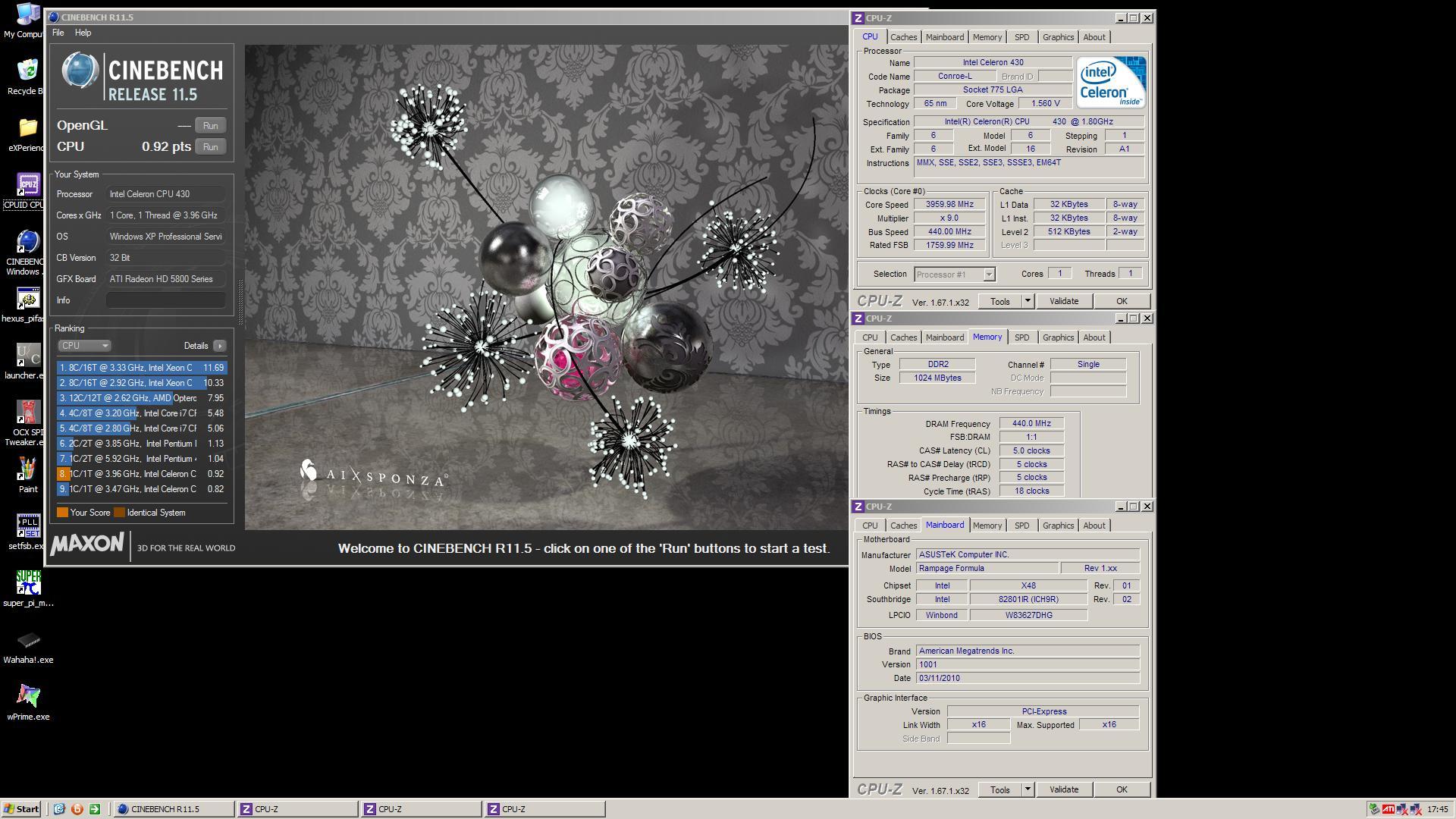Screen dimensions: 1456x819
Task: Select ranking row 1 Intel Xeon 11.69
Action: click(x=142, y=368)
